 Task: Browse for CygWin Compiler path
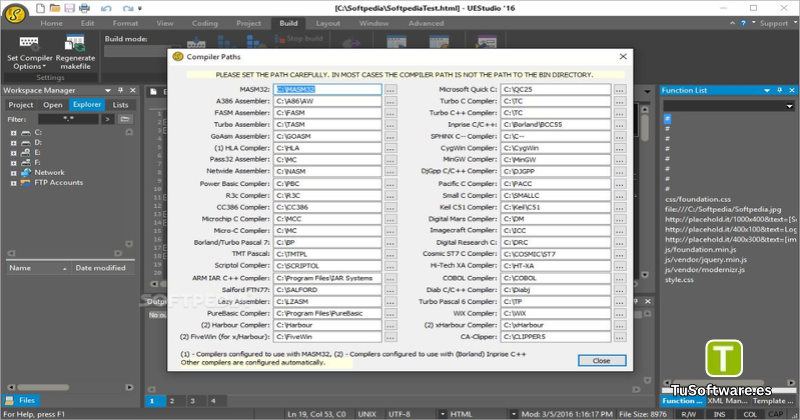pyautogui.click(x=619, y=148)
